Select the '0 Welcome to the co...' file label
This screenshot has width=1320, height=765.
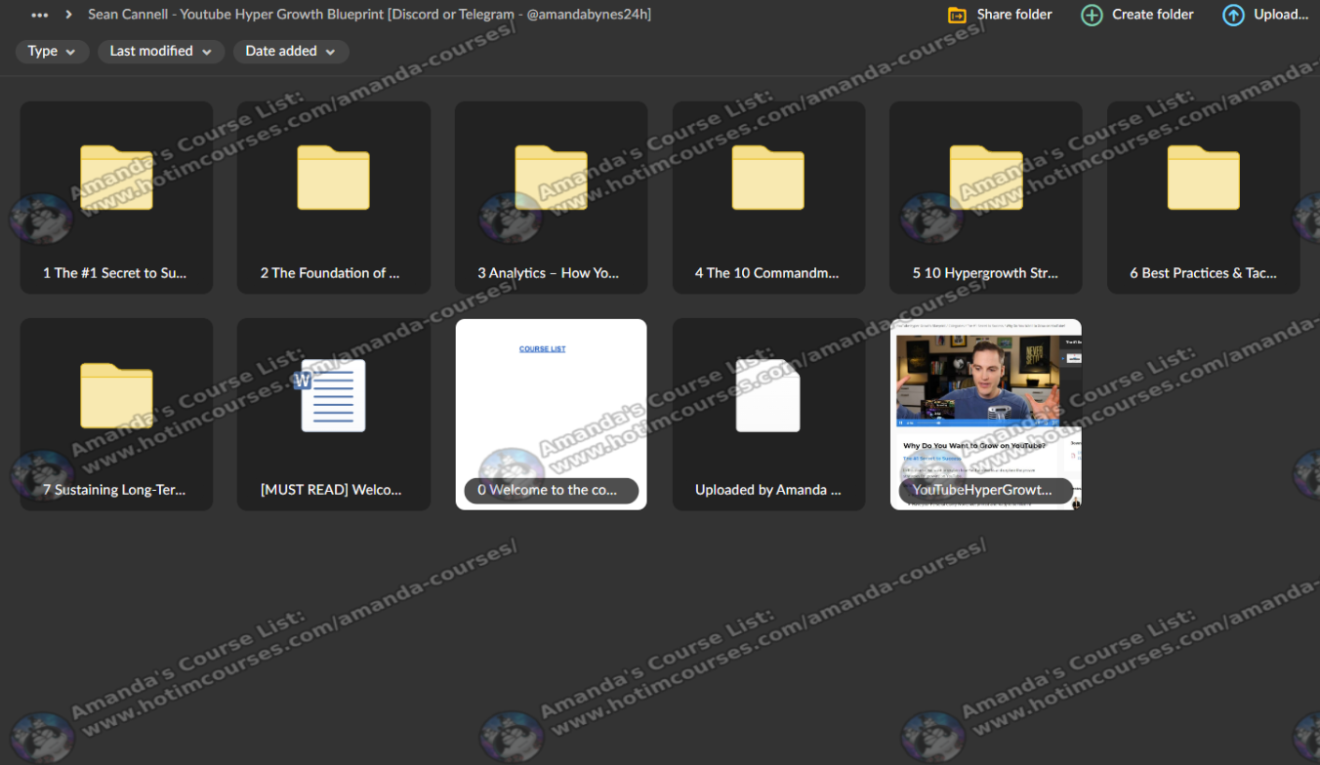[551, 490]
